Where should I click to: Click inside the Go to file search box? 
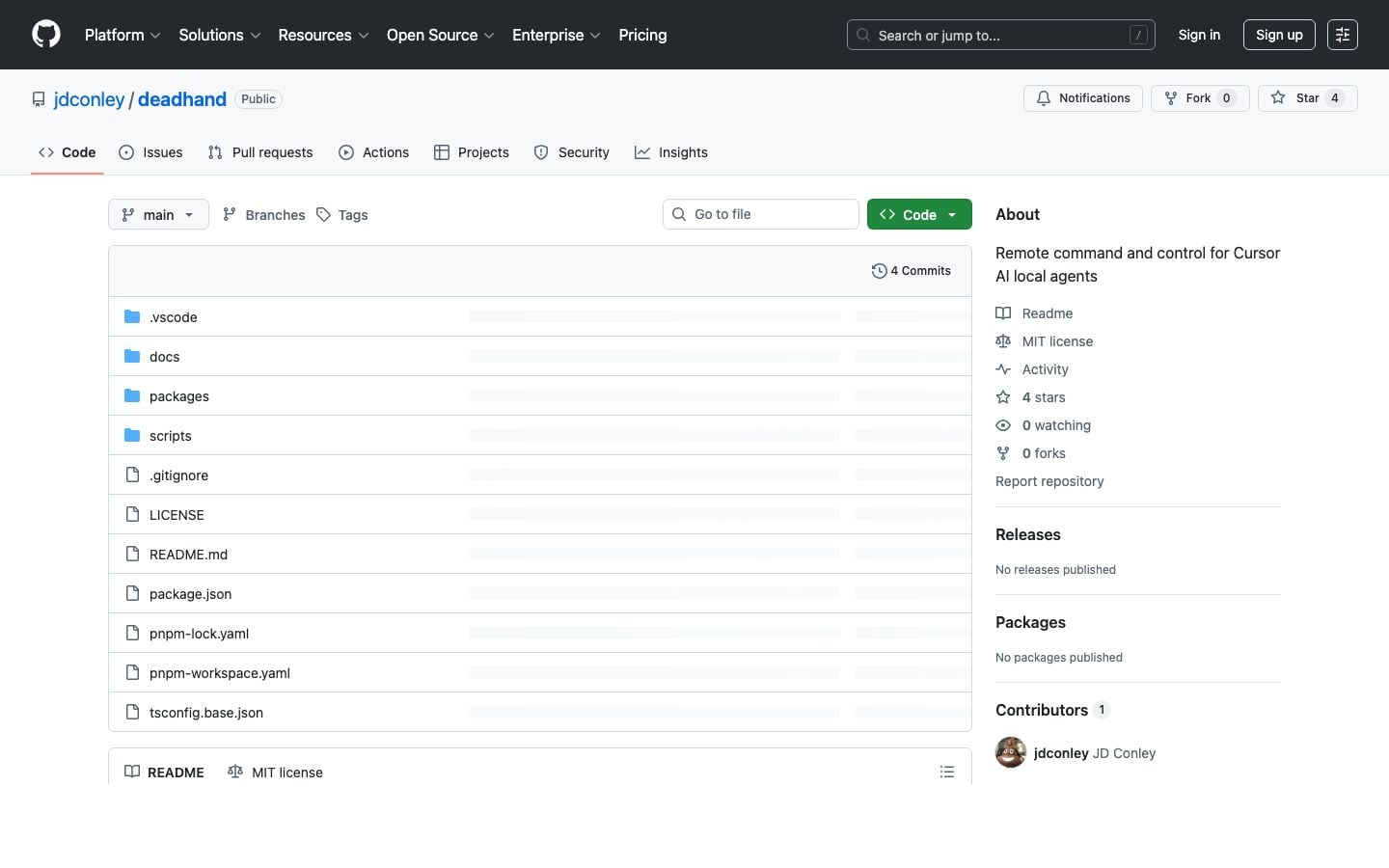pyautogui.click(x=760, y=214)
